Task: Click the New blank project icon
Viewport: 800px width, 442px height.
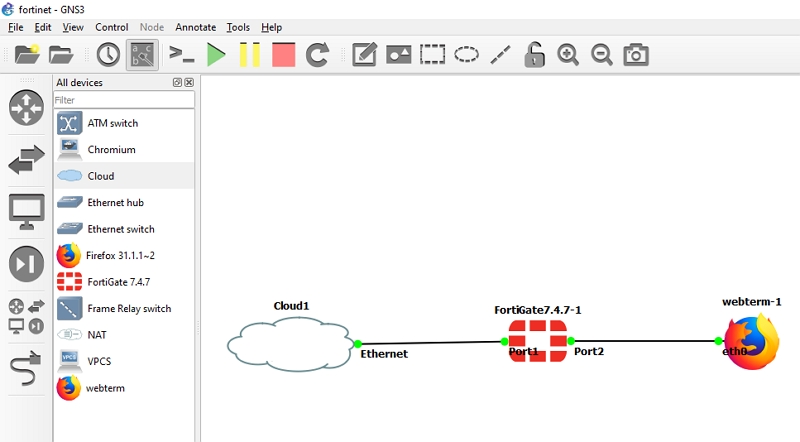Action: [27, 55]
